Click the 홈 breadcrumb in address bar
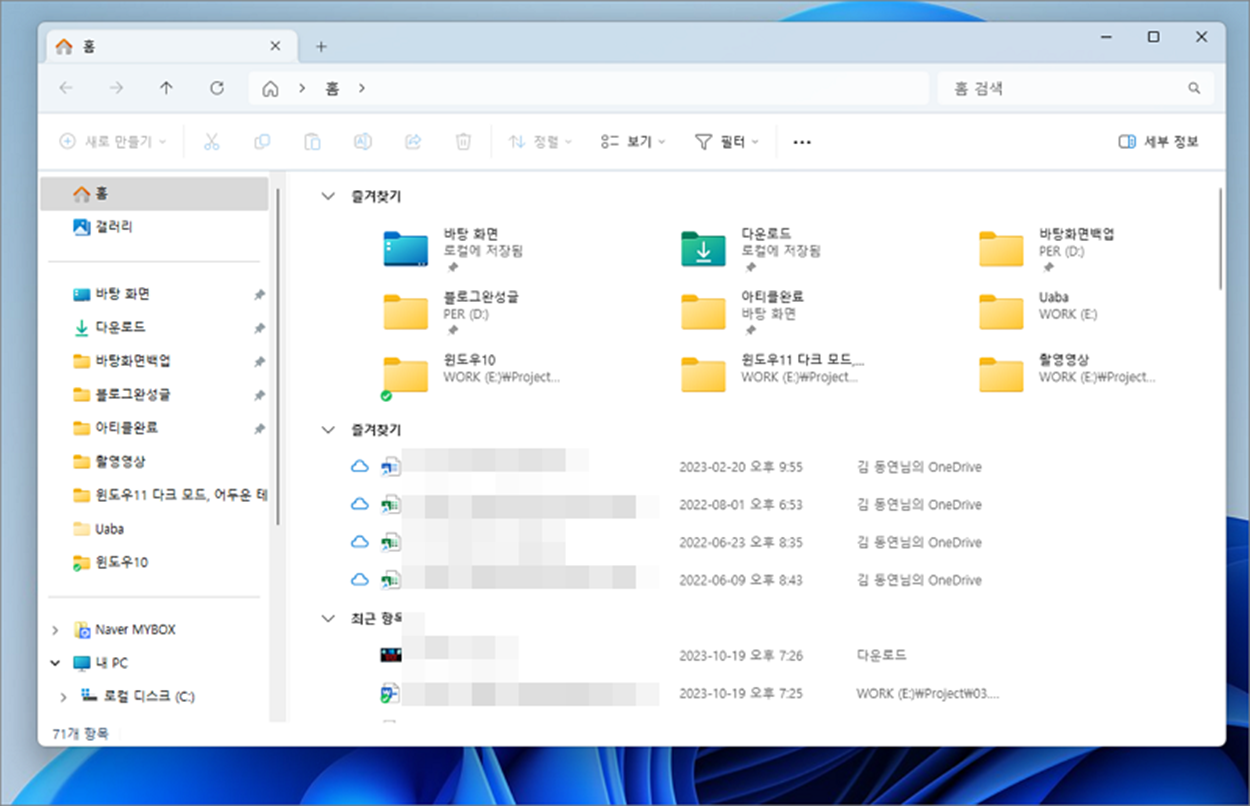Screen dimensions: 1250x806 pos(332,88)
